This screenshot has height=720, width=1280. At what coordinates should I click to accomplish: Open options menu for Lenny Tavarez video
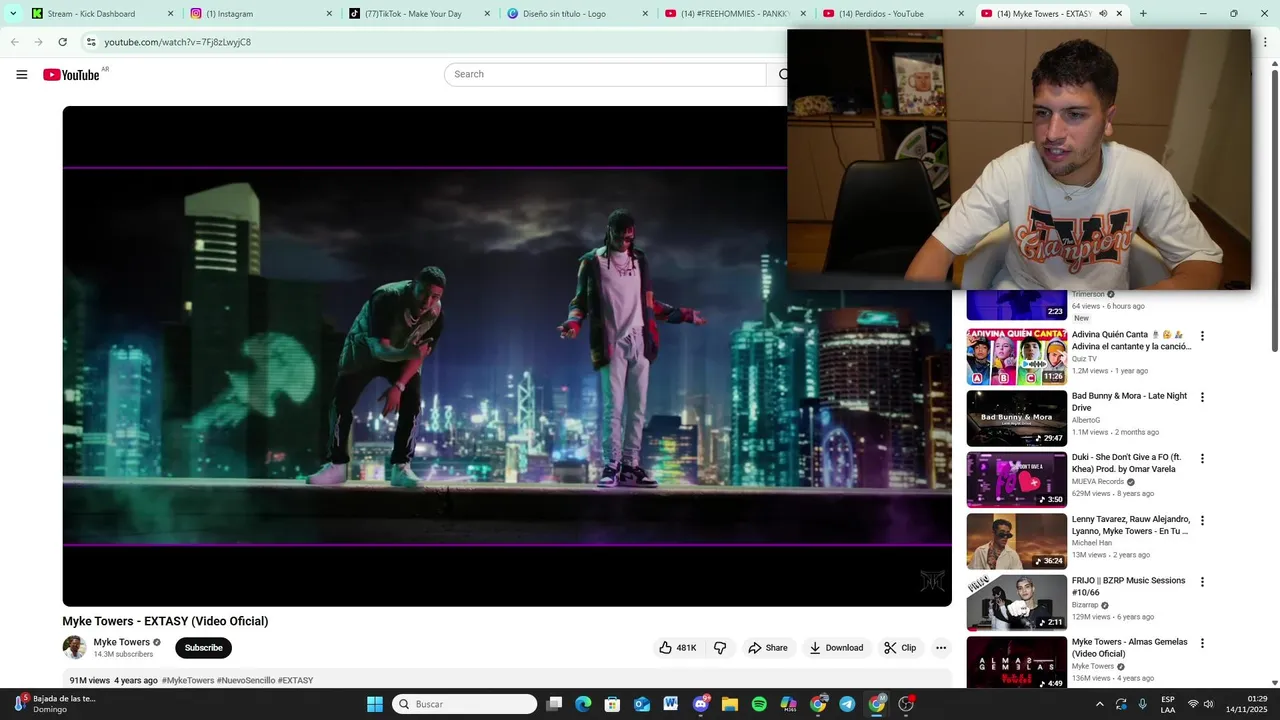(1202, 521)
